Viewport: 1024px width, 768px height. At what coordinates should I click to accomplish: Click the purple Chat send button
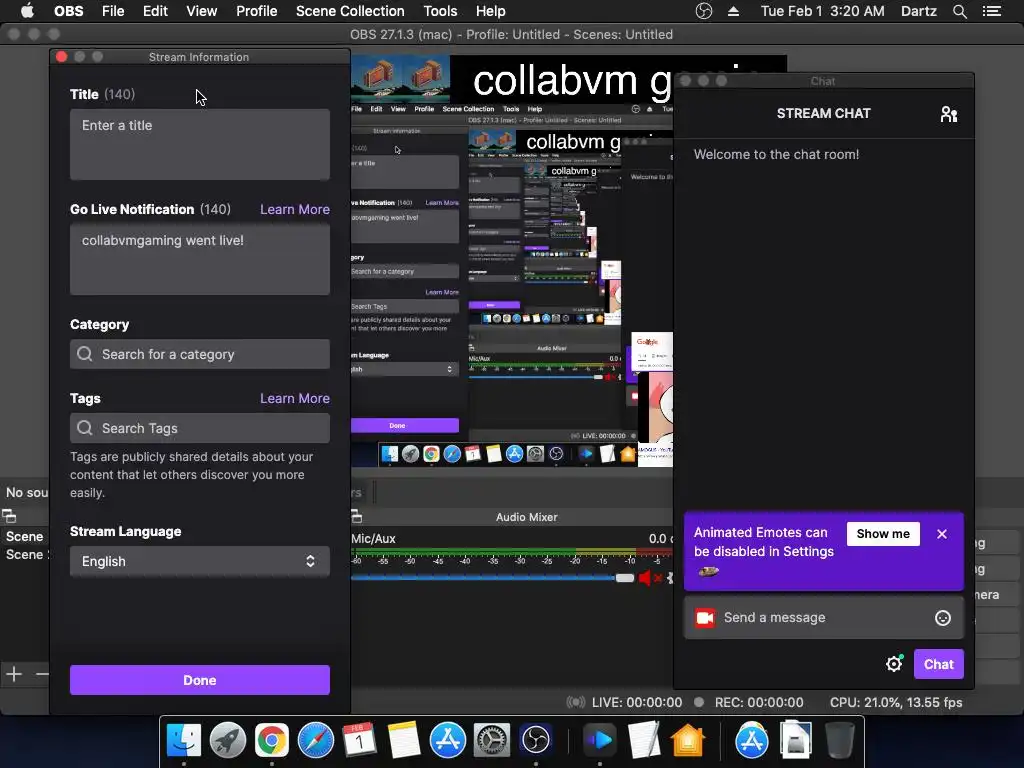938,664
